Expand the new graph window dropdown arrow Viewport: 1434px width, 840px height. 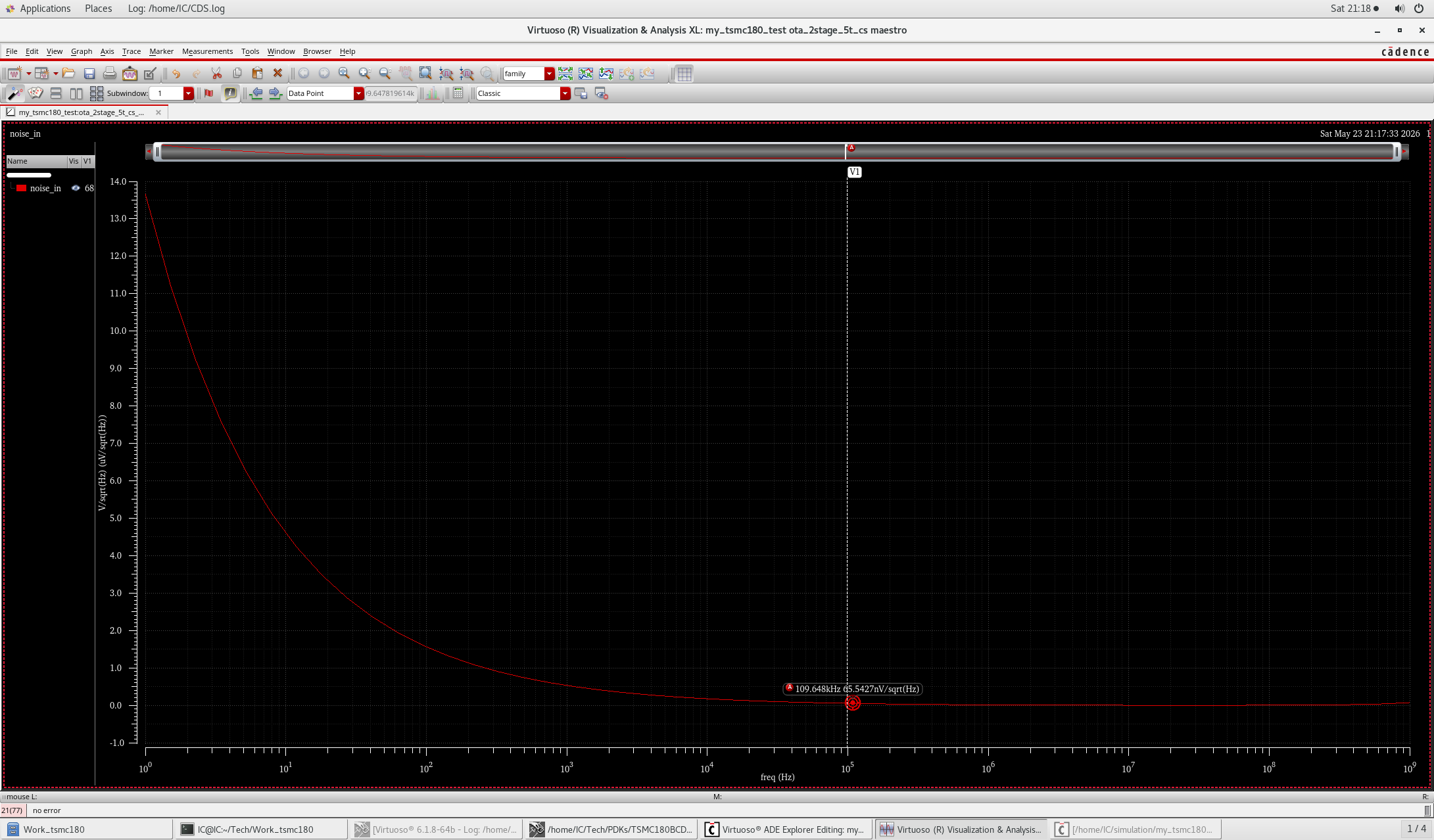point(28,74)
